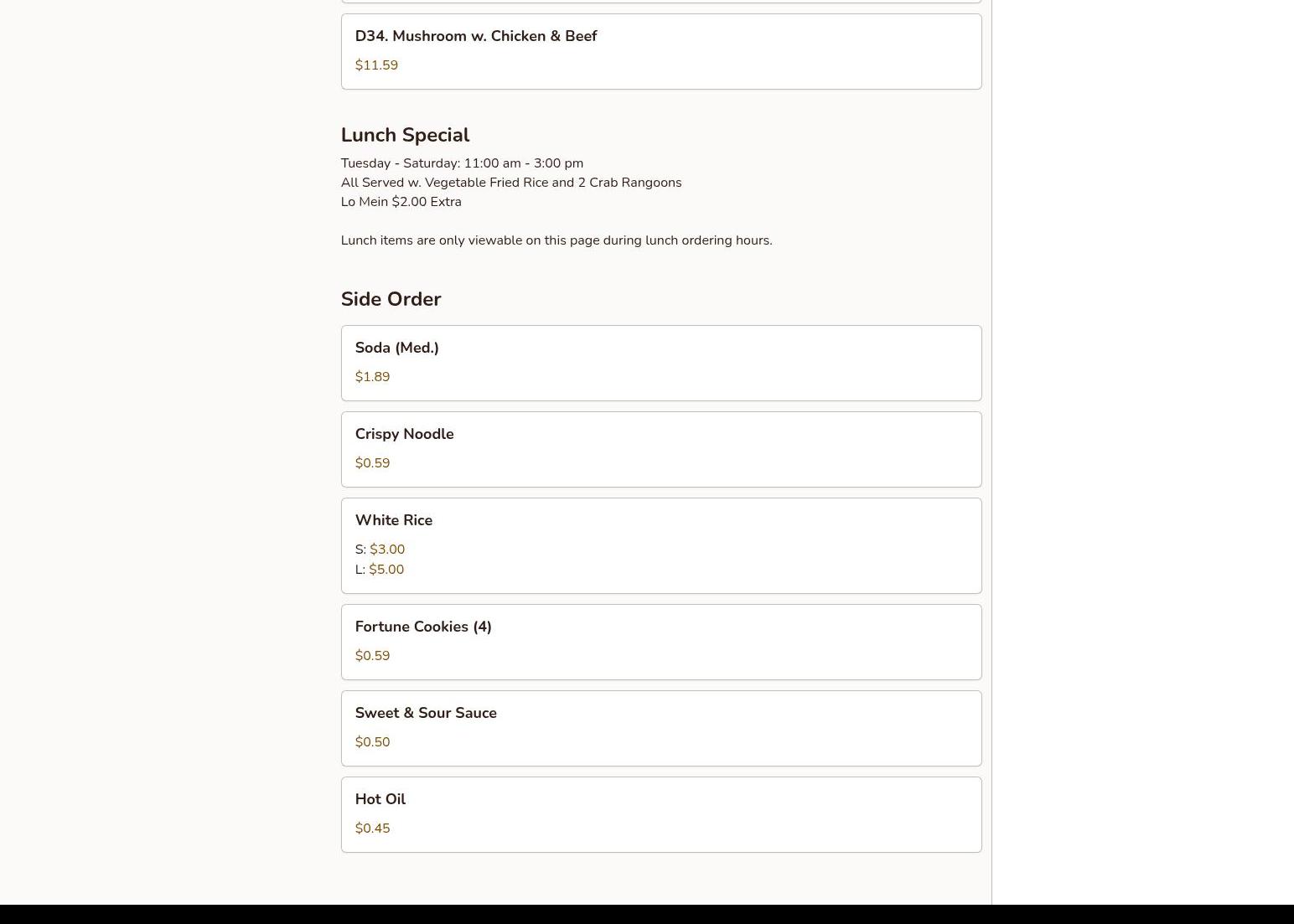Viewport: 1294px width, 924px height.
Task: Open the Hot Oil side order
Action: tap(660, 814)
